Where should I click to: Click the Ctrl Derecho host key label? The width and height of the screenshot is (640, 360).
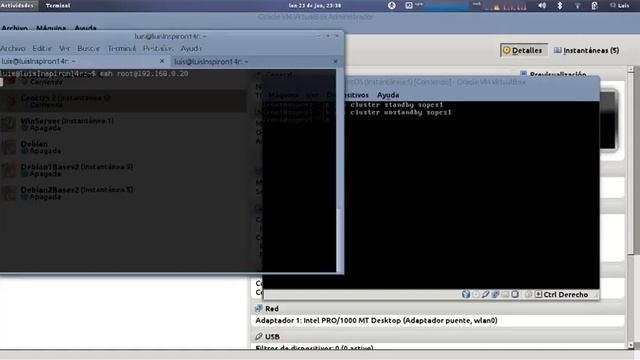tap(566, 294)
